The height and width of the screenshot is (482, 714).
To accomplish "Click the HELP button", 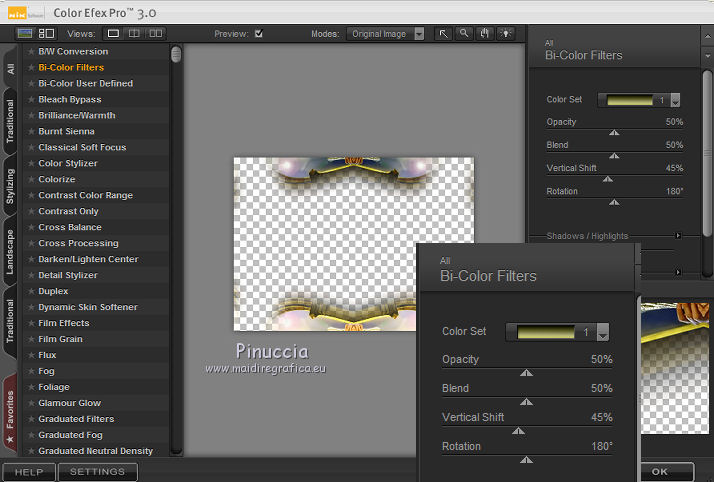I will pos(29,472).
